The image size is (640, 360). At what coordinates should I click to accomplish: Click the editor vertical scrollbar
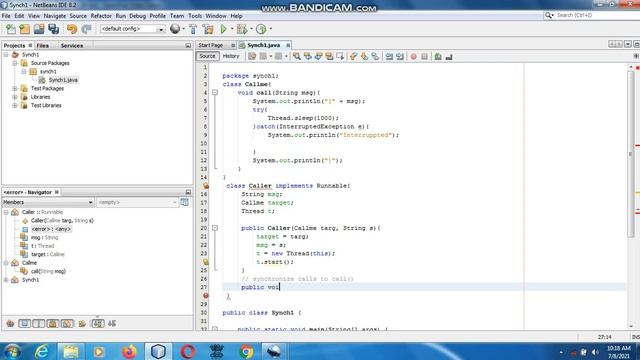point(631,154)
